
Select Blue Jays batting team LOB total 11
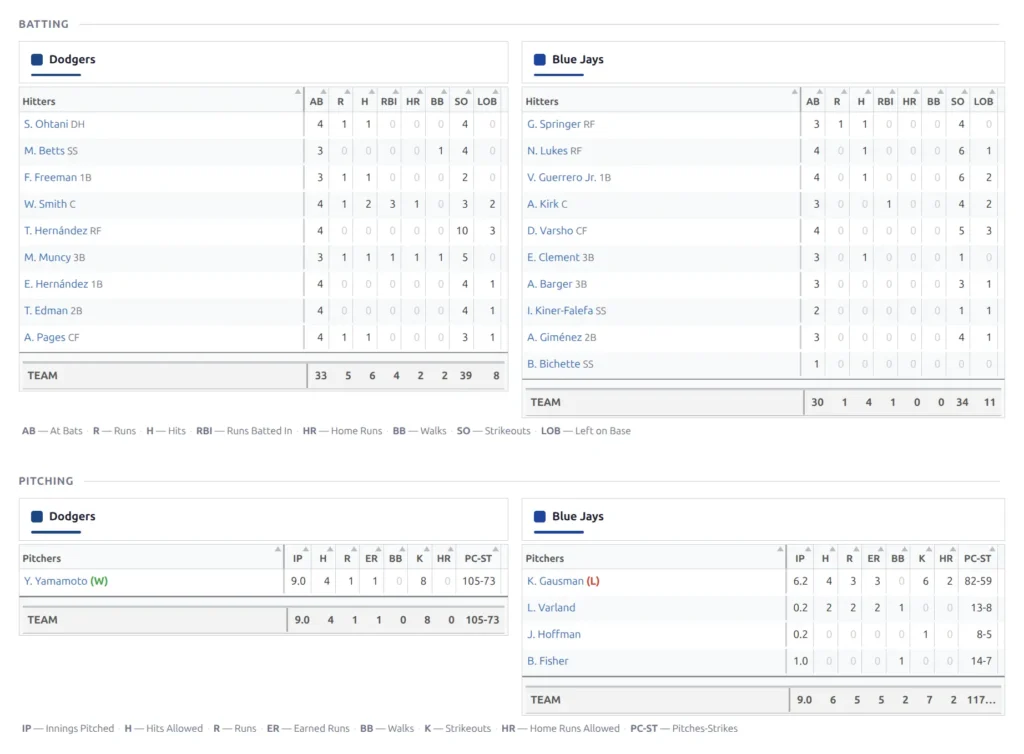pos(989,403)
